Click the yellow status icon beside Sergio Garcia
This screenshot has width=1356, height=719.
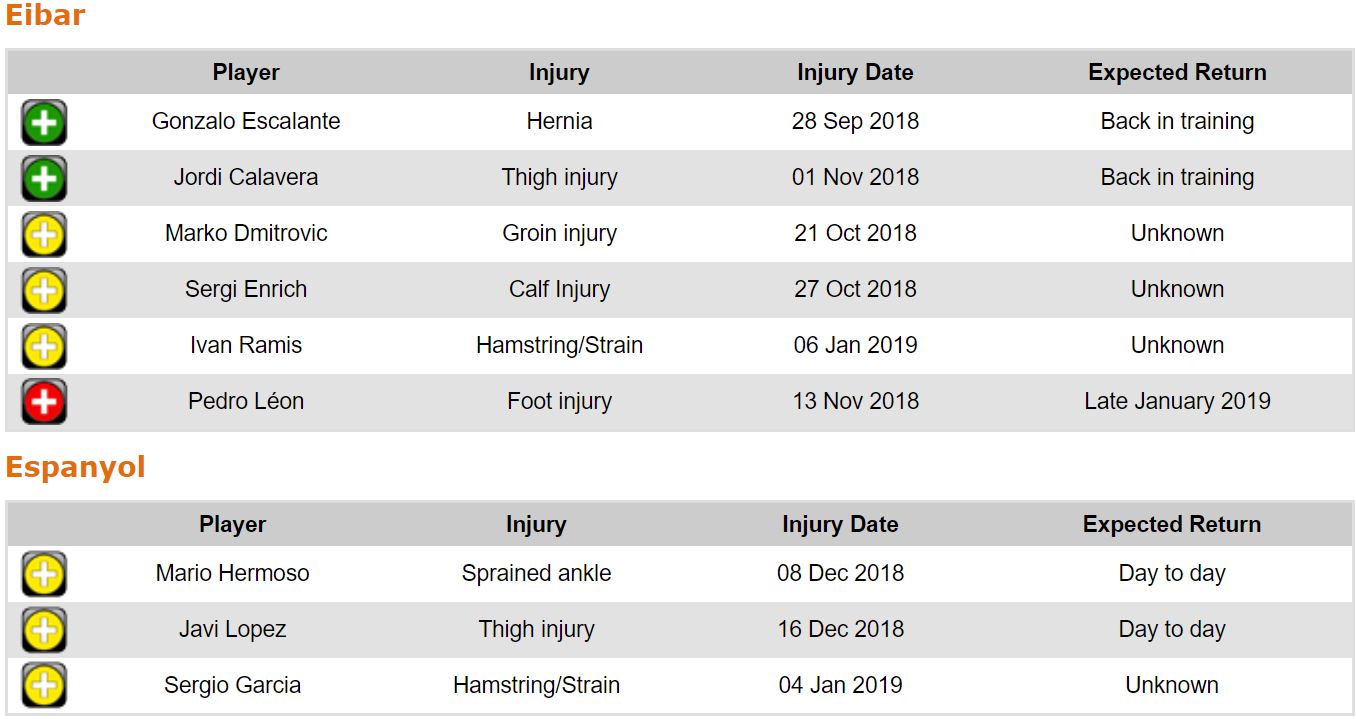click(x=44, y=687)
